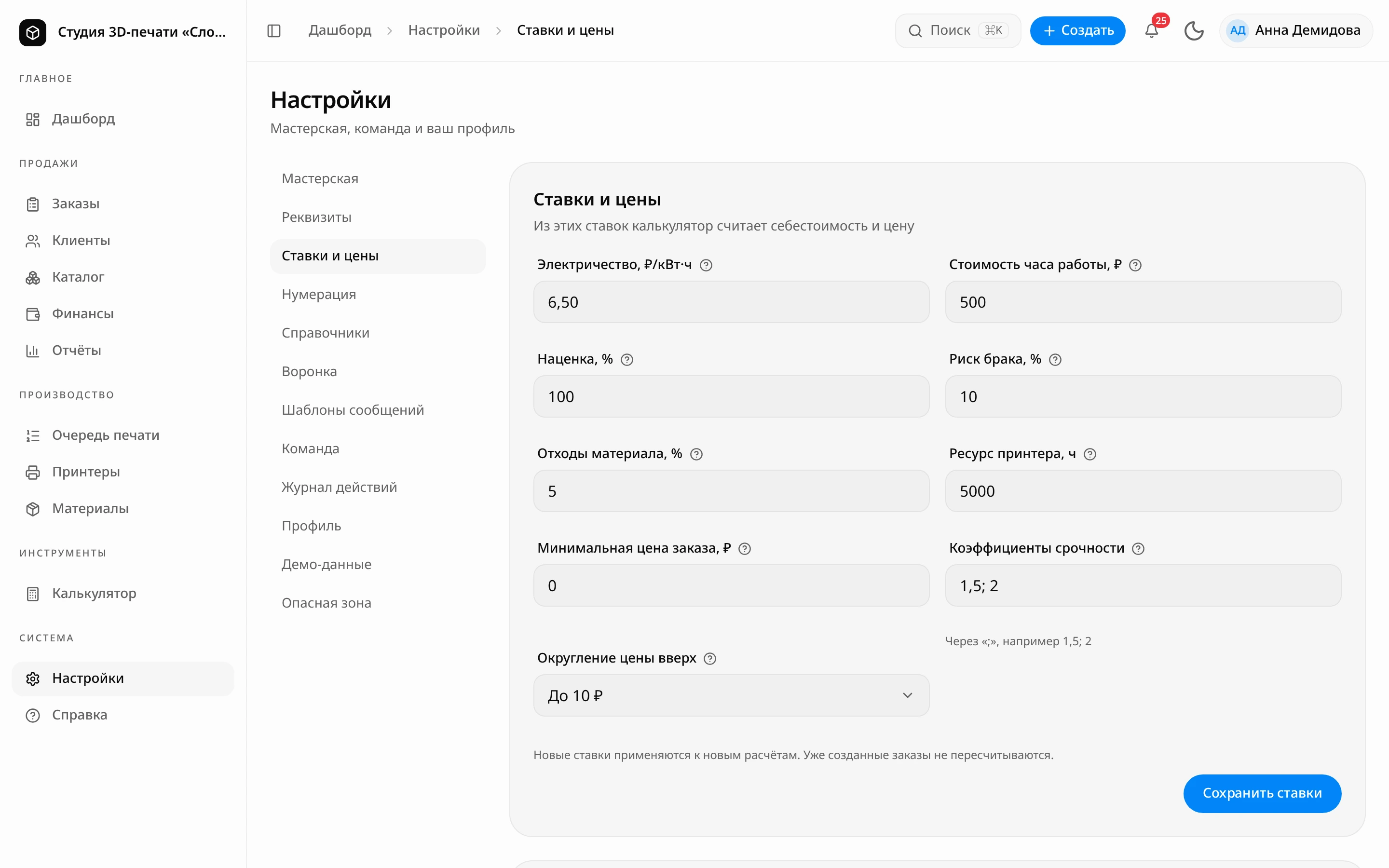The height and width of the screenshot is (868, 1389).
Task: Show help tooltip for Отходы материала
Action: tap(696, 455)
